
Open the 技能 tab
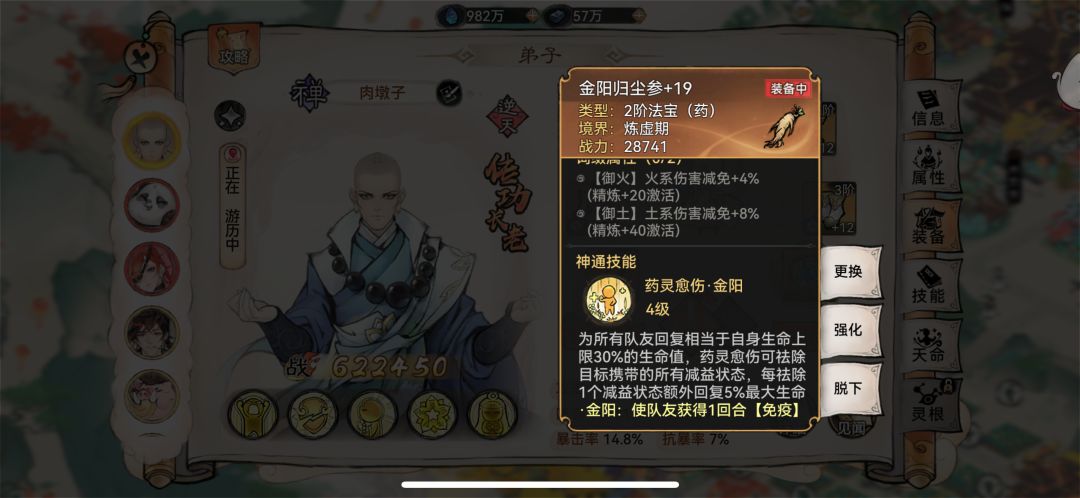click(x=928, y=285)
